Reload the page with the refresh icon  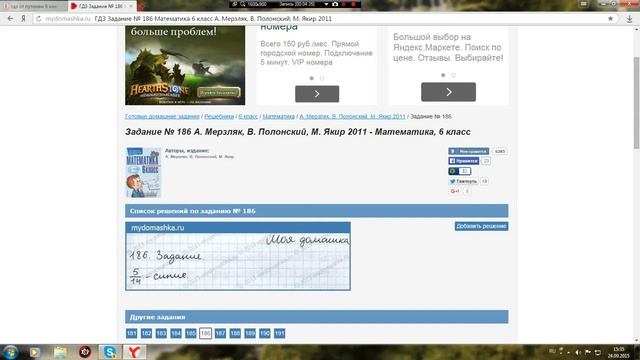39,19
